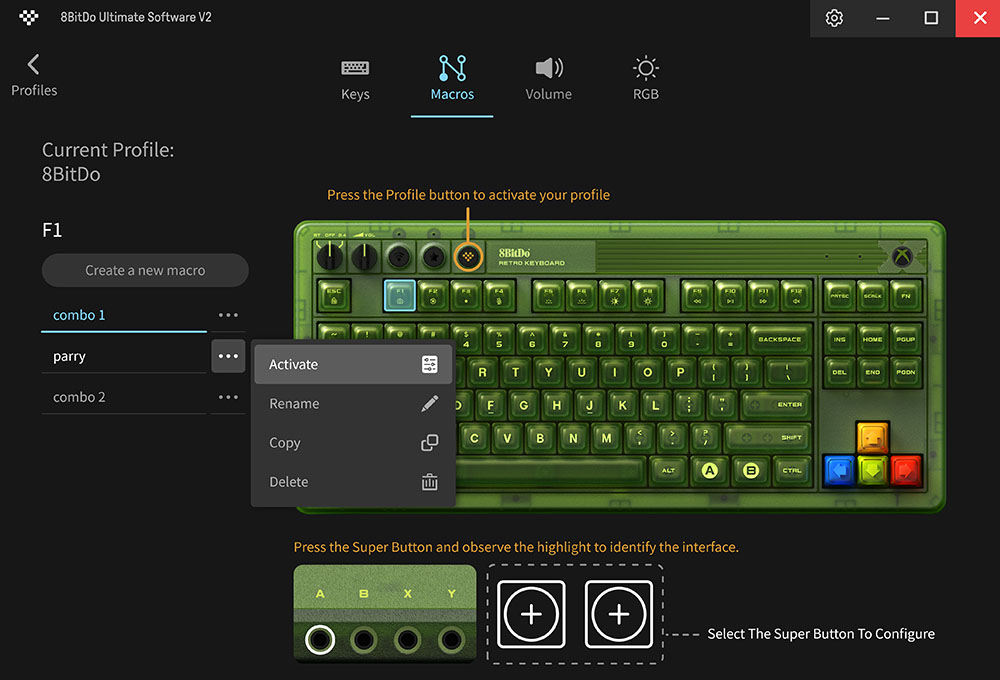Select the BACKSPACE key on keyboard
Viewport: 1000px width, 680px height.
779,339
